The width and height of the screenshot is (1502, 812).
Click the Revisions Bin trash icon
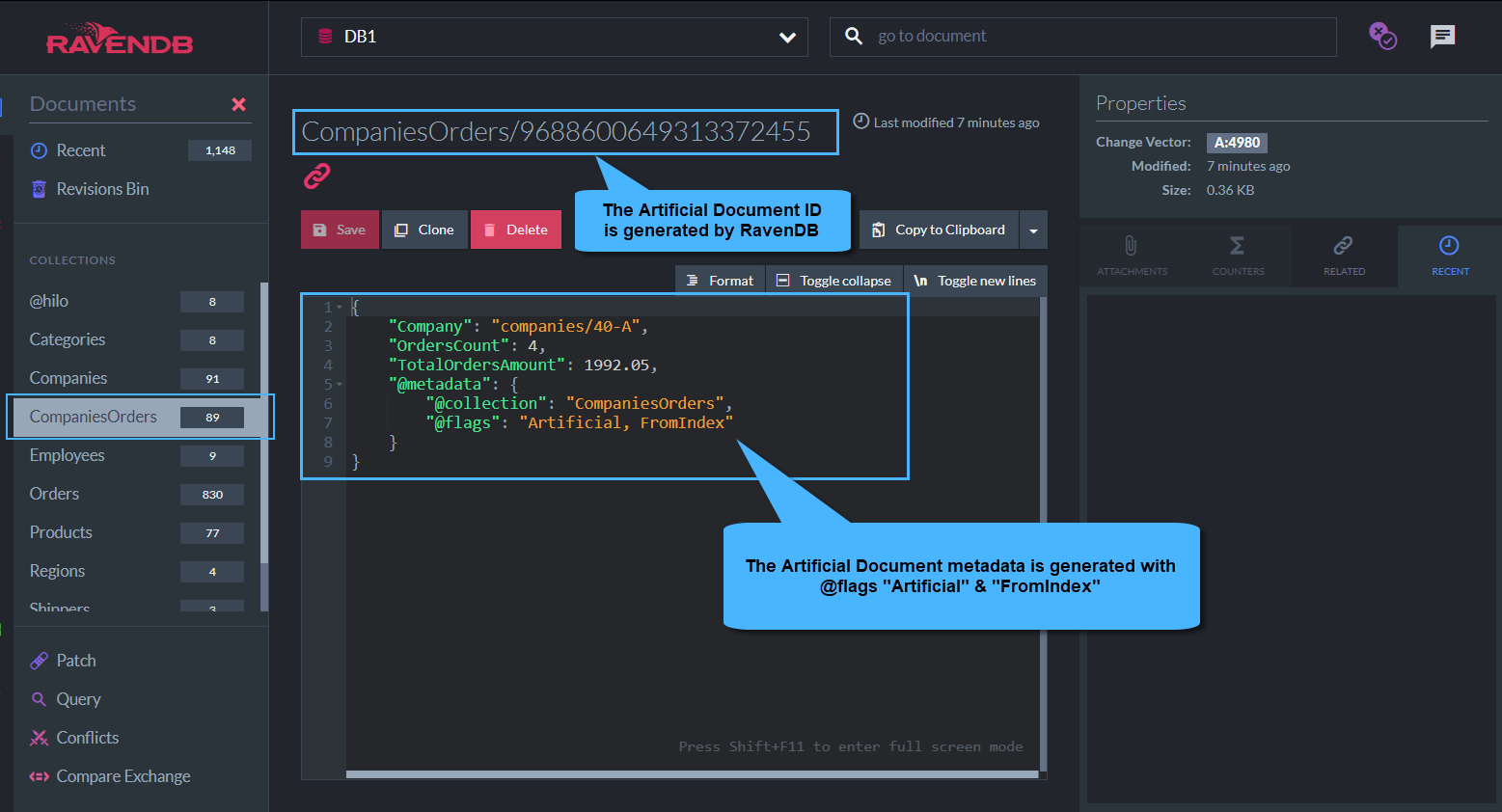[x=39, y=189]
